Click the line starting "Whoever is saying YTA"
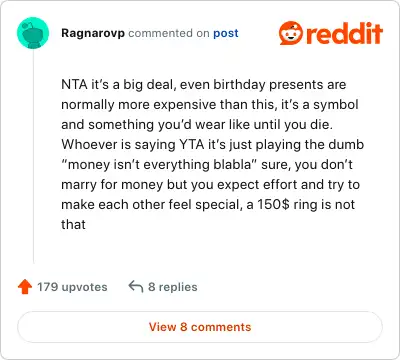 point(213,145)
